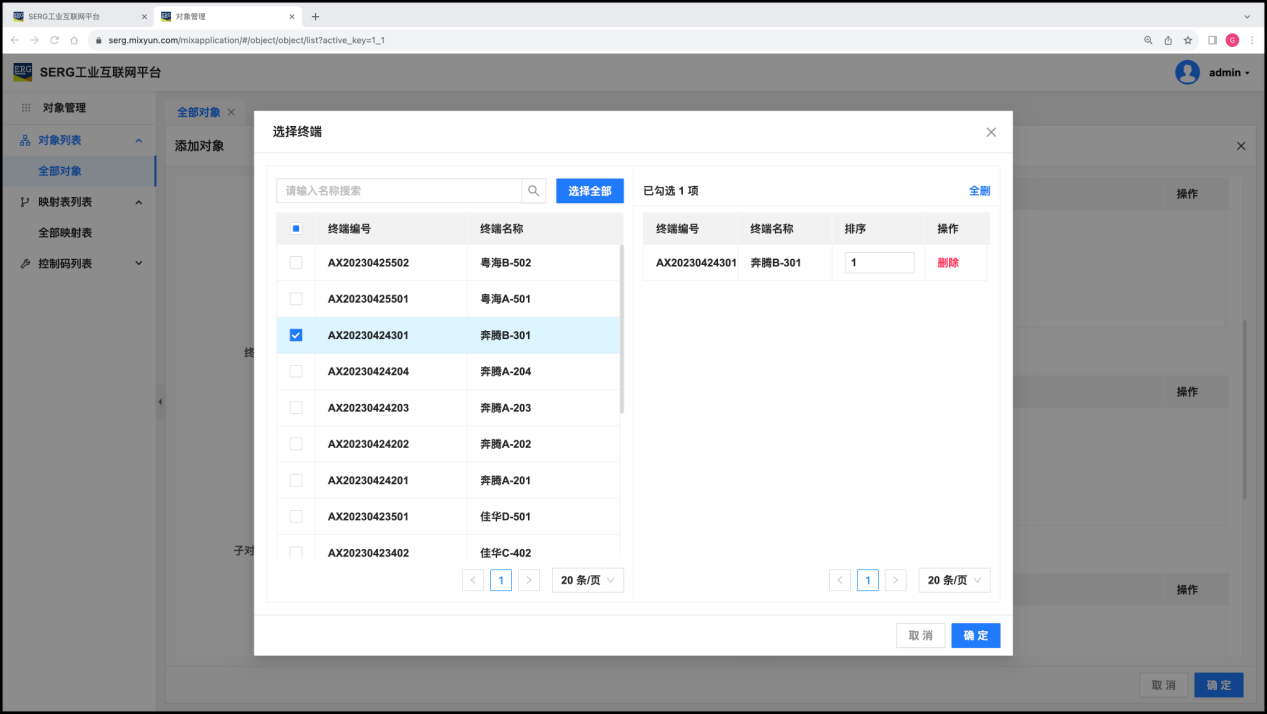Check the box for AX20230425502
The height and width of the screenshot is (714, 1267).
(x=296, y=263)
